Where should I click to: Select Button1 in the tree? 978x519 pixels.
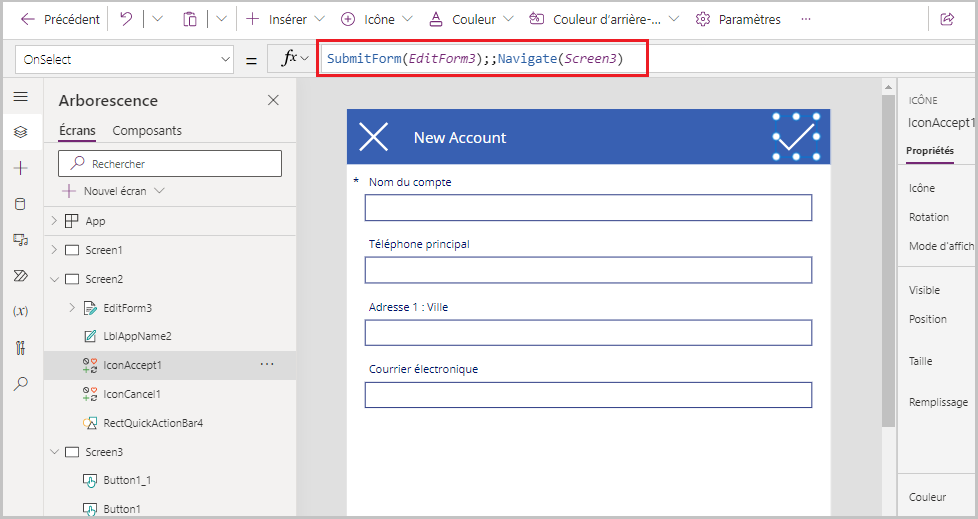tap(122, 509)
